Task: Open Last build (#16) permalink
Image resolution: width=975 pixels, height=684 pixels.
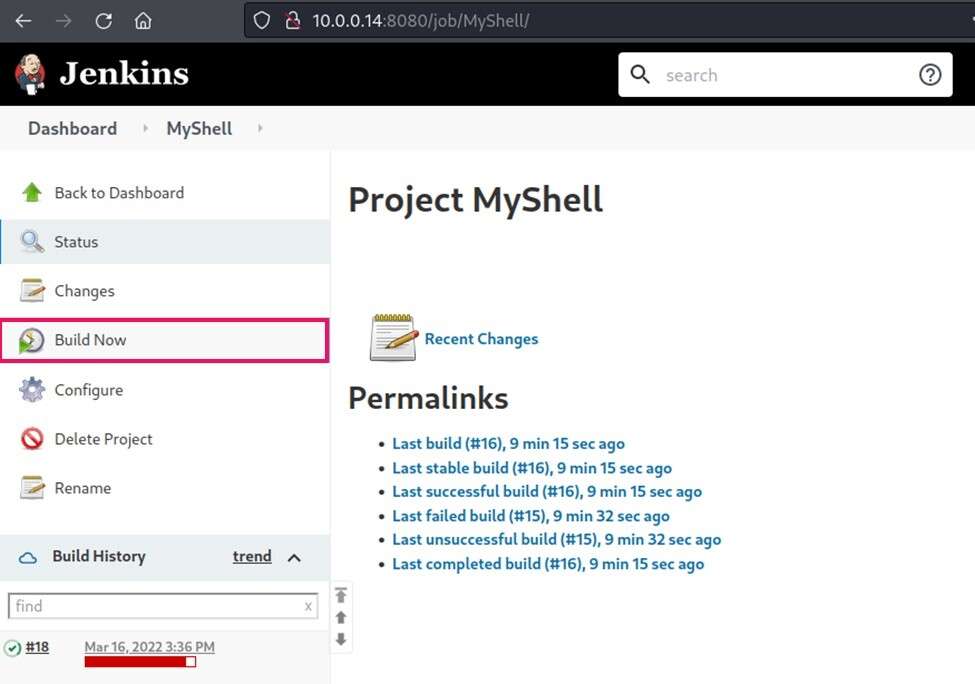Action: 508,444
